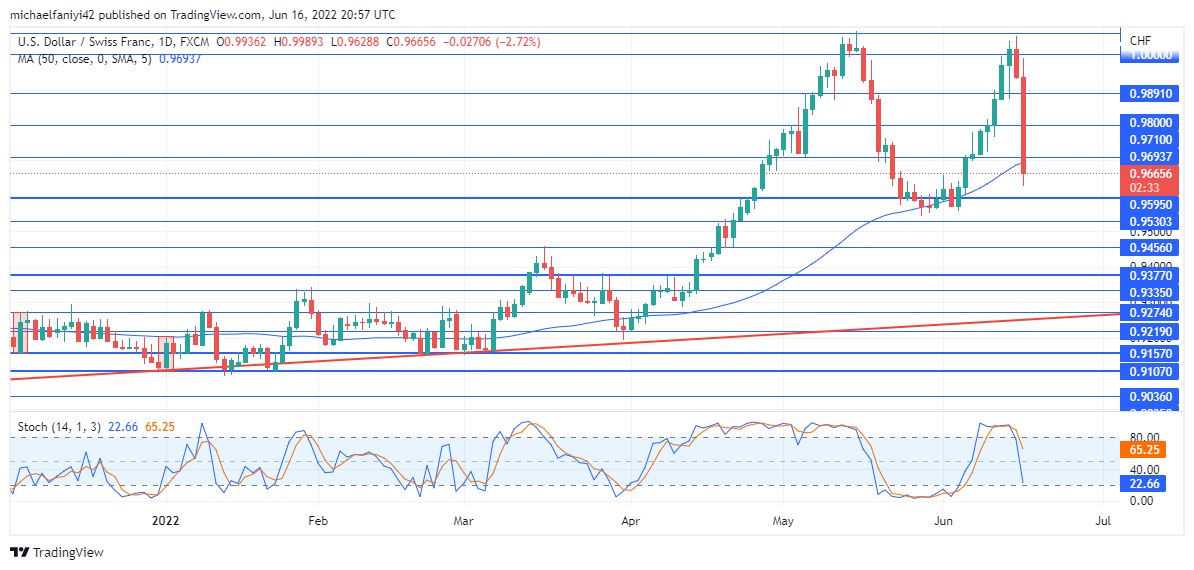The height and width of the screenshot is (570, 1194).
Task: Click the CHF currency label on price axis
Action: (x=1140, y=40)
